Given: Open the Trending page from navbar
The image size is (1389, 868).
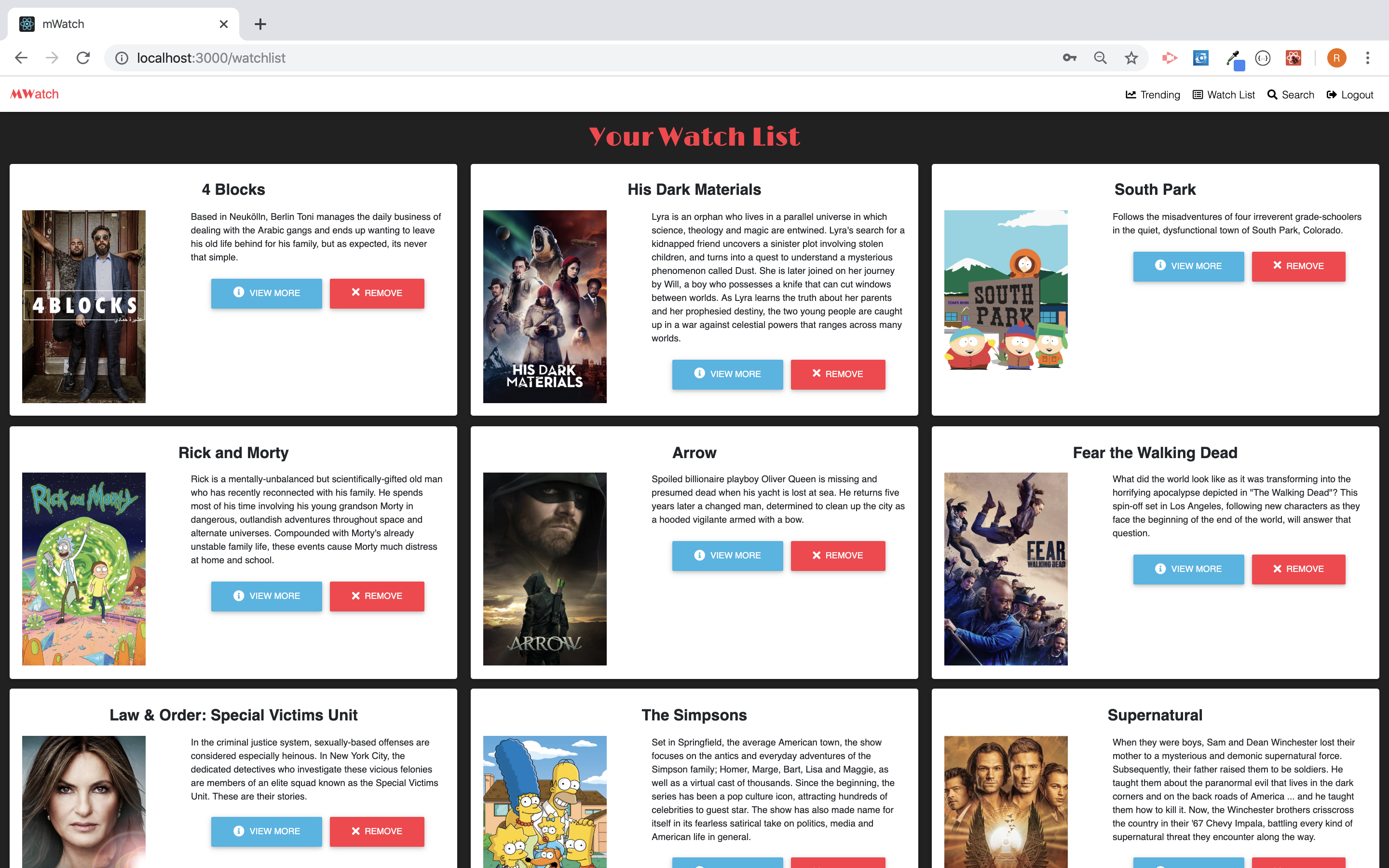Looking at the screenshot, I should coord(1153,95).
